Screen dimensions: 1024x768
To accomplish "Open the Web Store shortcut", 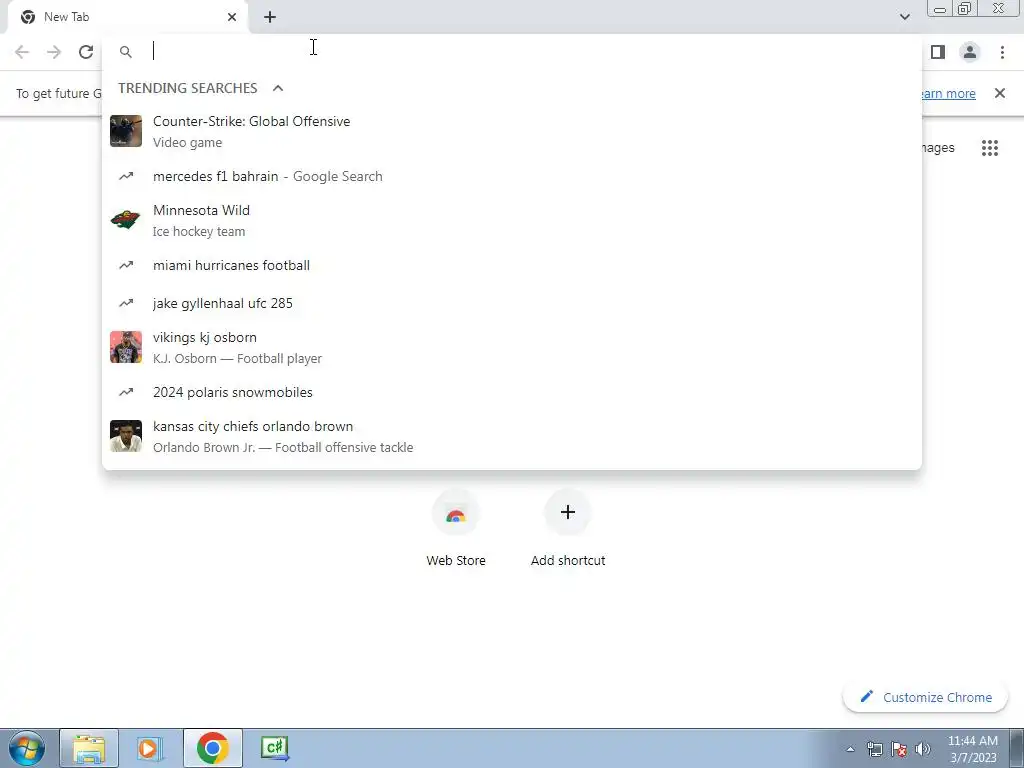I will (456, 529).
